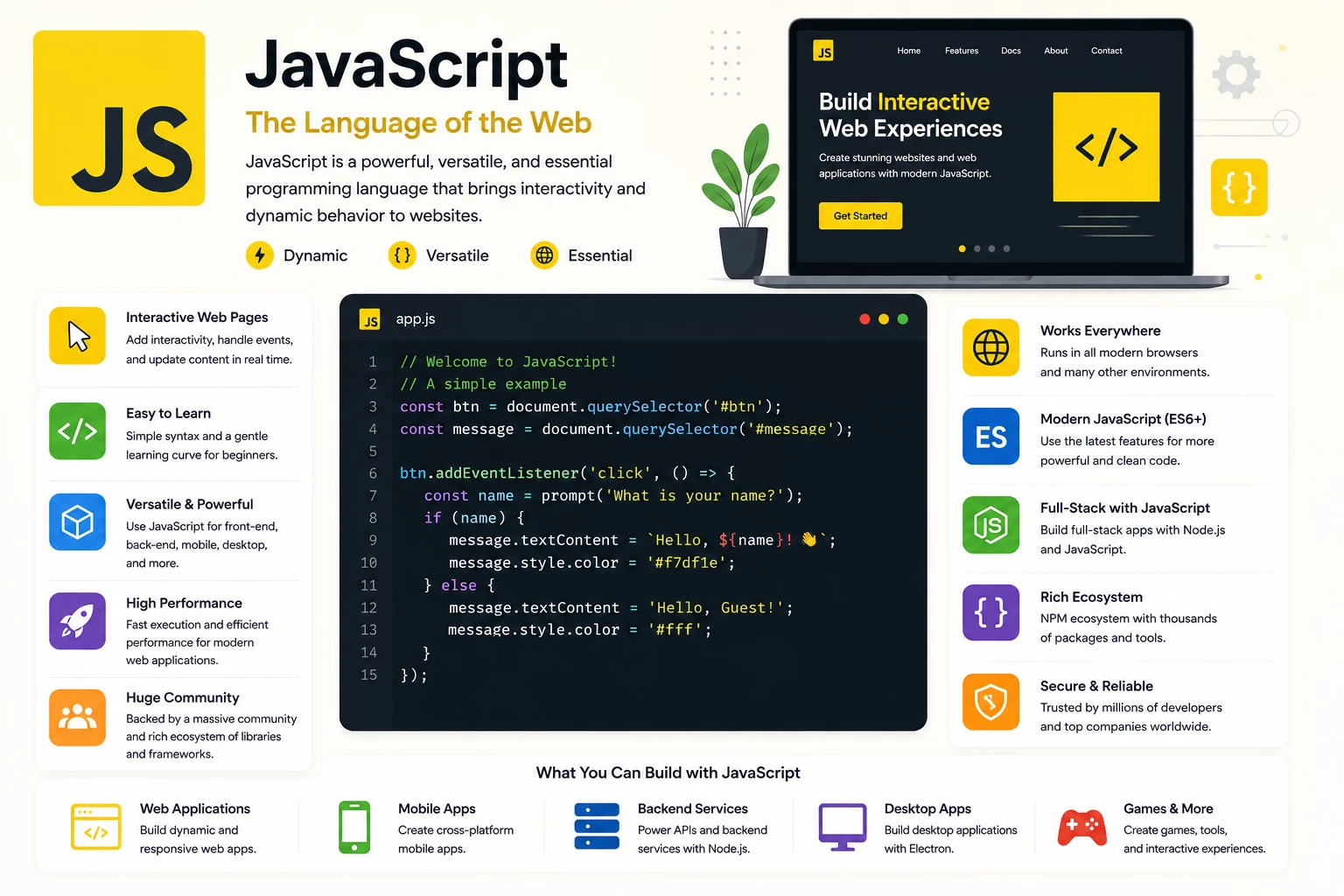This screenshot has width=1344, height=896.
Task: Click the 'else' keyword on line 11
Action: pos(458,585)
